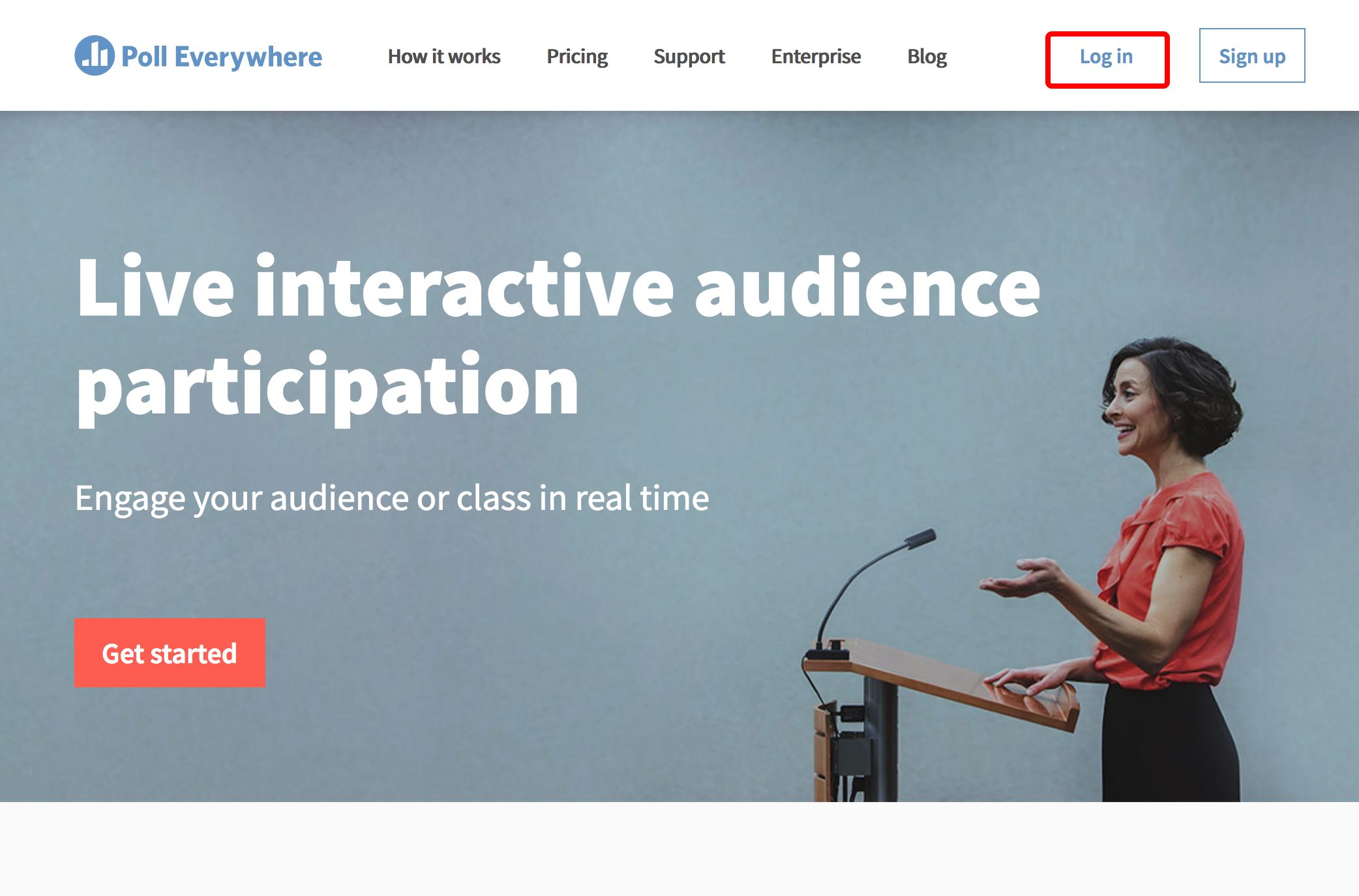The width and height of the screenshot is (1359, 896).
Task: Select Enterprise in the navigation bar
Action: coord(816,57)
